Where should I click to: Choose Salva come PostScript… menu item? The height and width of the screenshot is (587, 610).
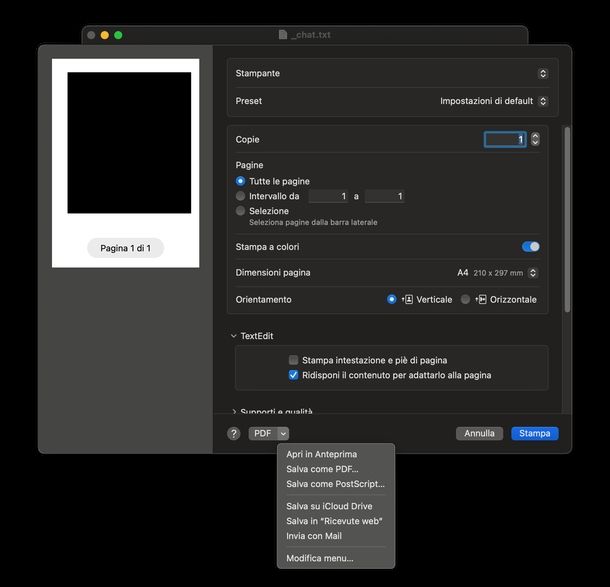click(335, 484)
